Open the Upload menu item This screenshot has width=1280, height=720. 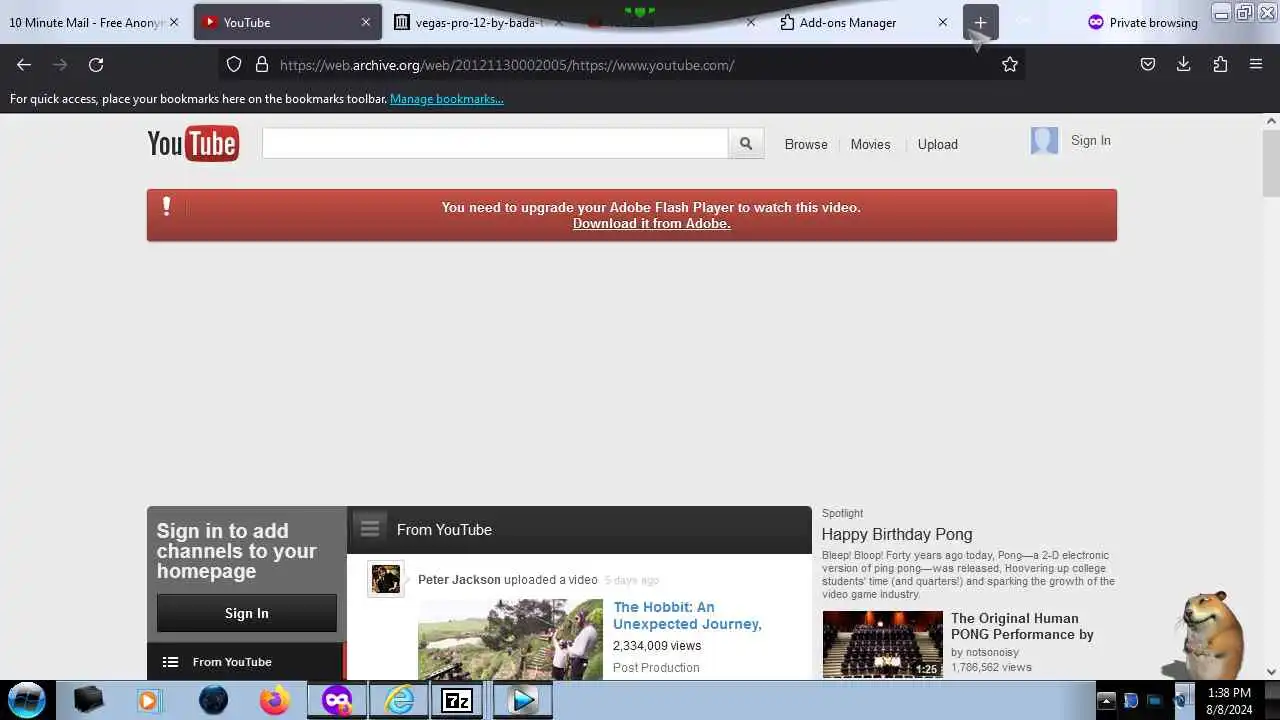(x=938, y=144)
